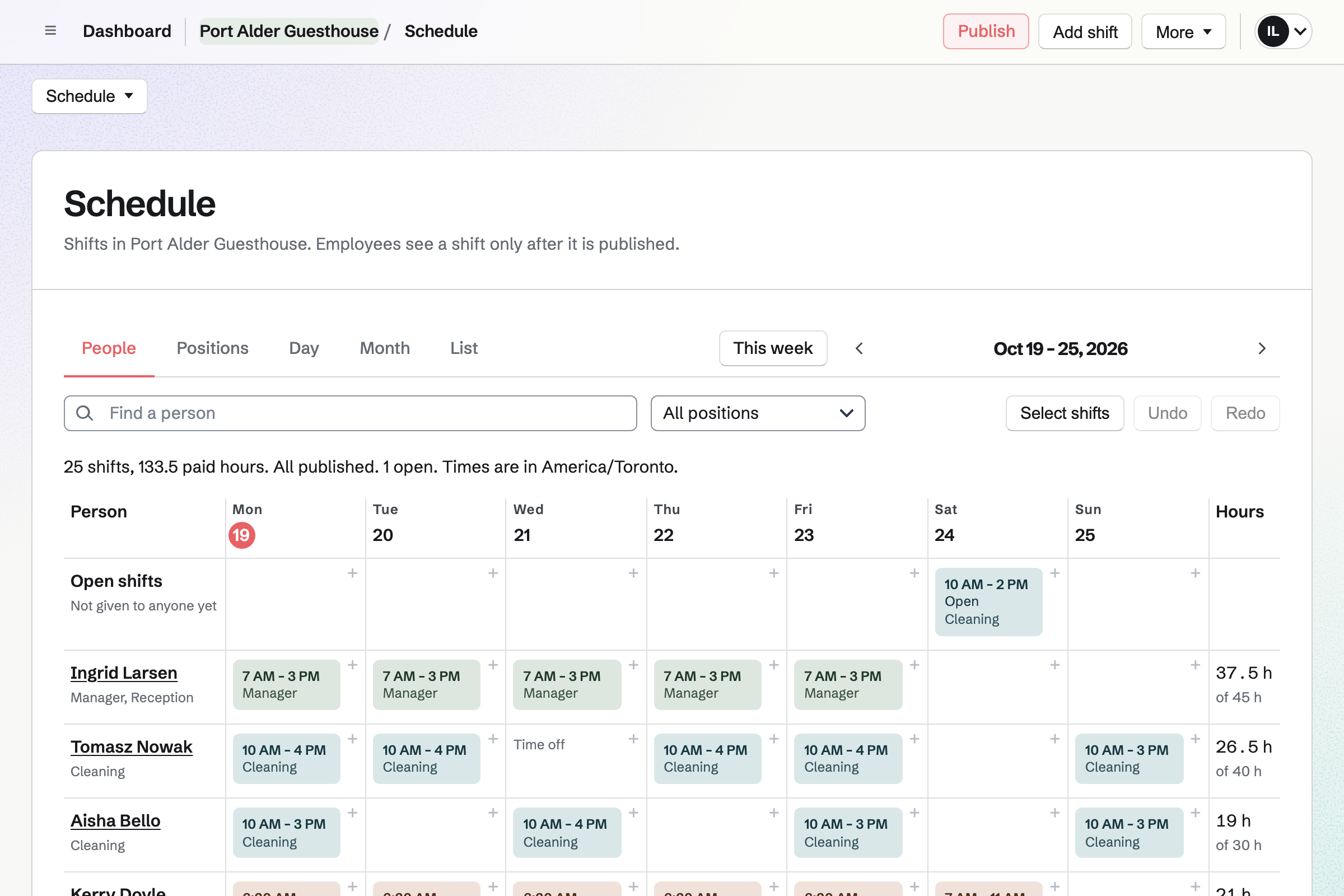Screen dimensions: 1344x896
Task: Open Ingrid Larsen's Monday Manager shift
Action: pos(286,684)
